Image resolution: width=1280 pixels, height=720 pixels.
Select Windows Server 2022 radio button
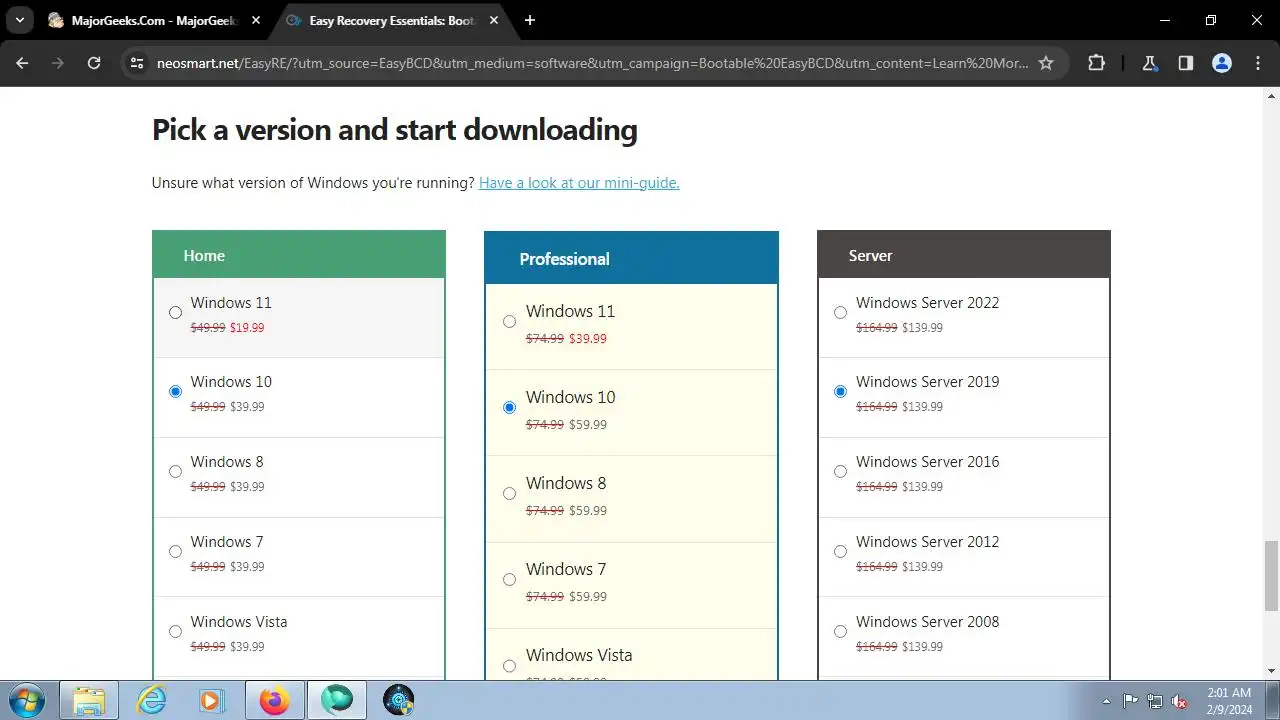(841, 312)
